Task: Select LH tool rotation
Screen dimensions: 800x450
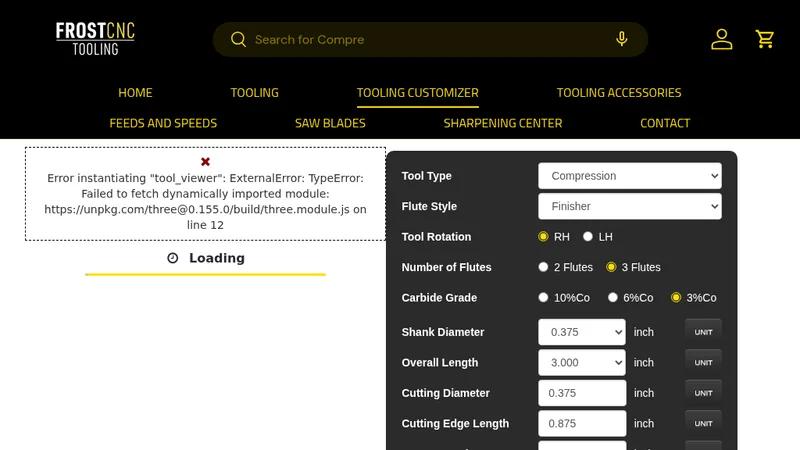Action: pyautogui.click(x=588, y=237)
